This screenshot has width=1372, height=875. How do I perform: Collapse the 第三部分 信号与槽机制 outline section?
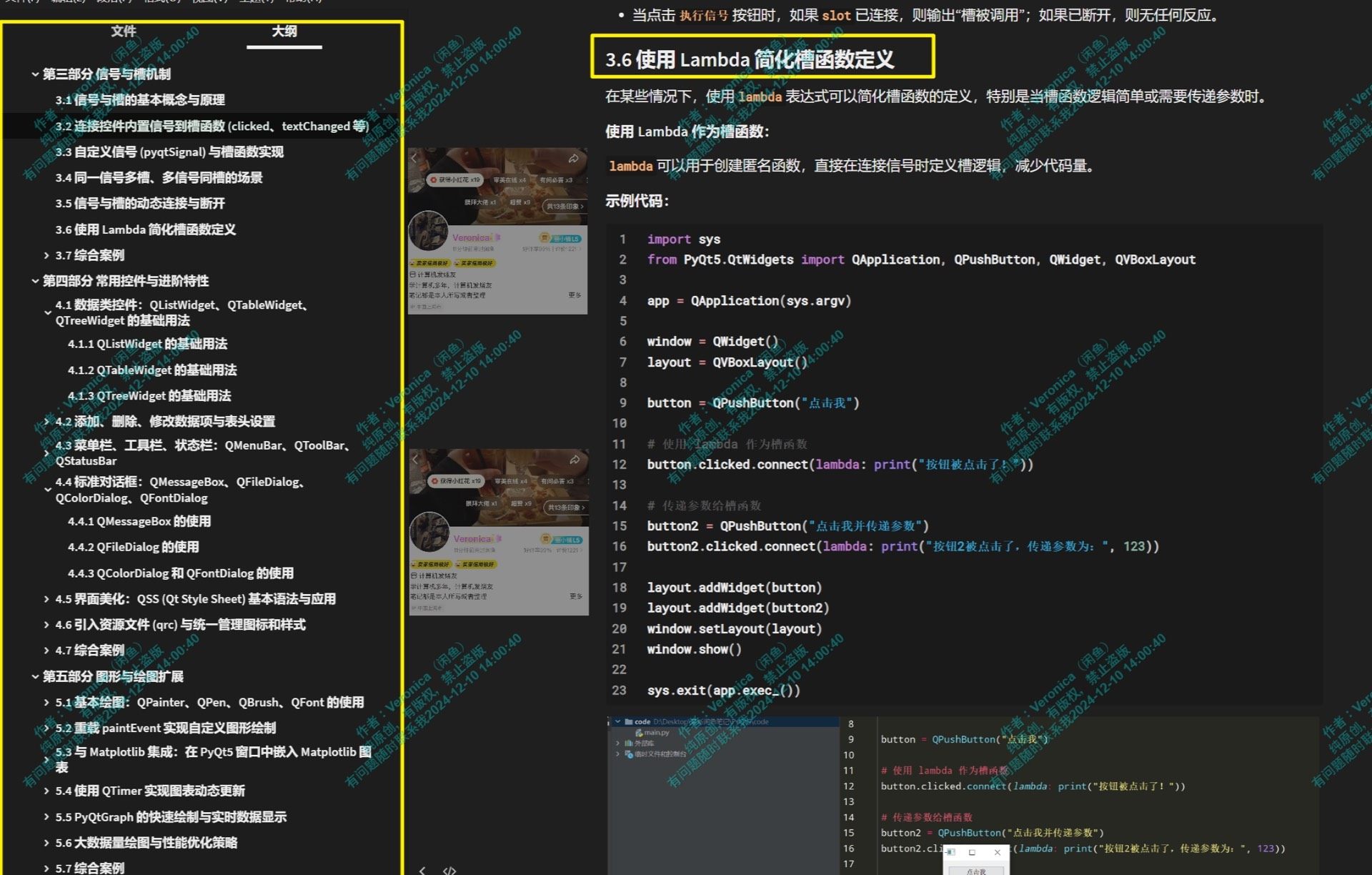tap(35, 74)
